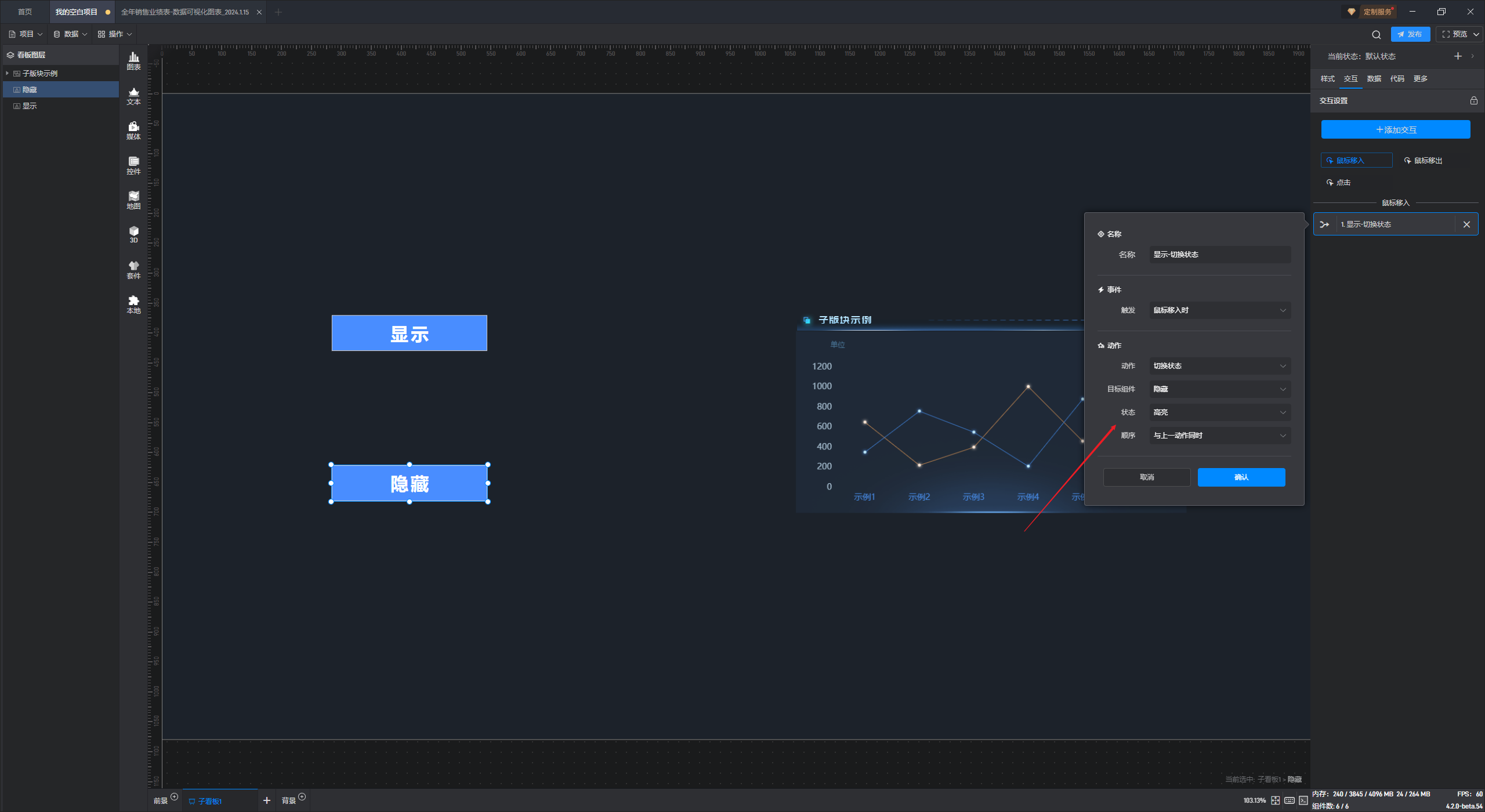Select the 鼠标移出 trigger option
Image resolution: width=1485 pixels, height=812 pixels.
[x=1423, y=161]
